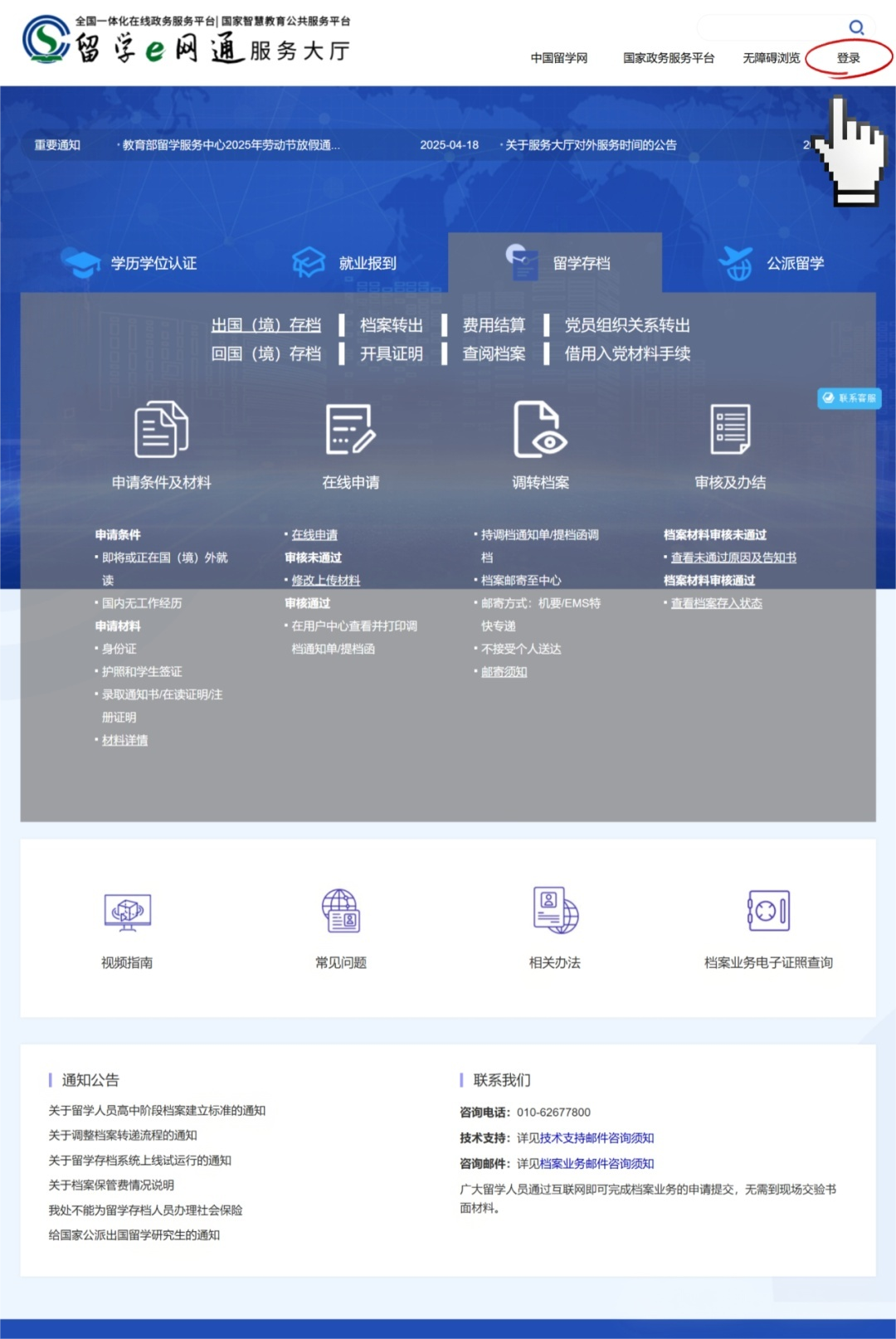Click the 公派留学 airplane globe icon
This screenshot has width=896, height=1339.
736,263
